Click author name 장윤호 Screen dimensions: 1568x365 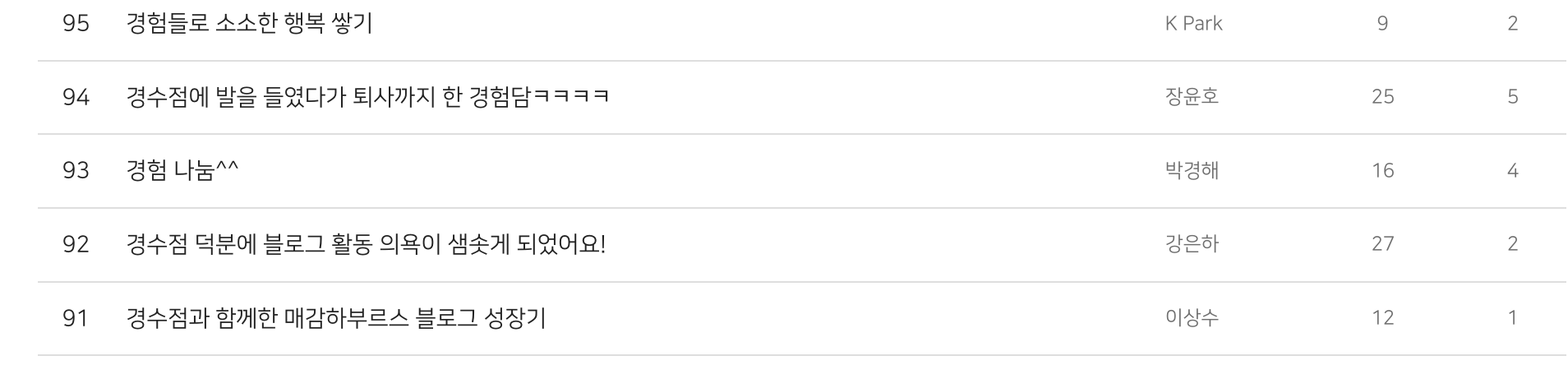click(x=1192, y=97)
